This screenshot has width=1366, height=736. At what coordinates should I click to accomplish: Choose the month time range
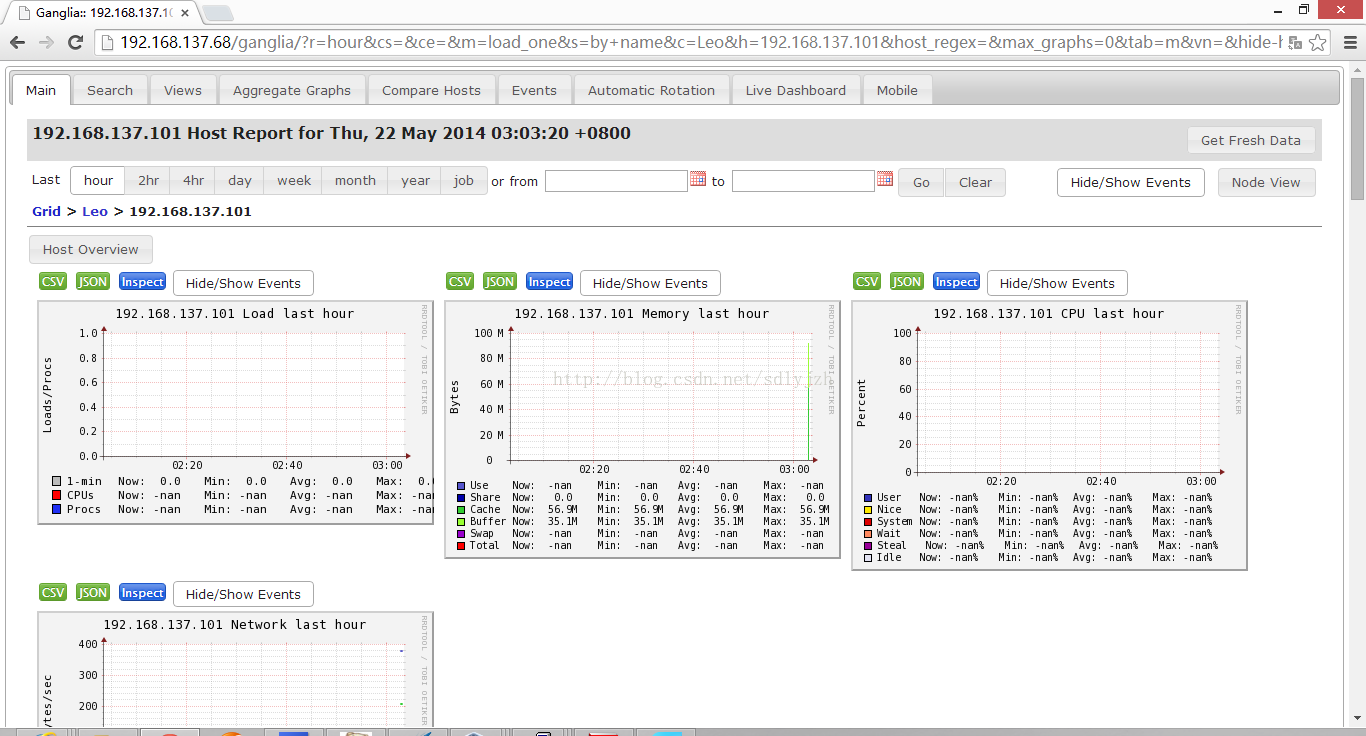pos(355,181)
